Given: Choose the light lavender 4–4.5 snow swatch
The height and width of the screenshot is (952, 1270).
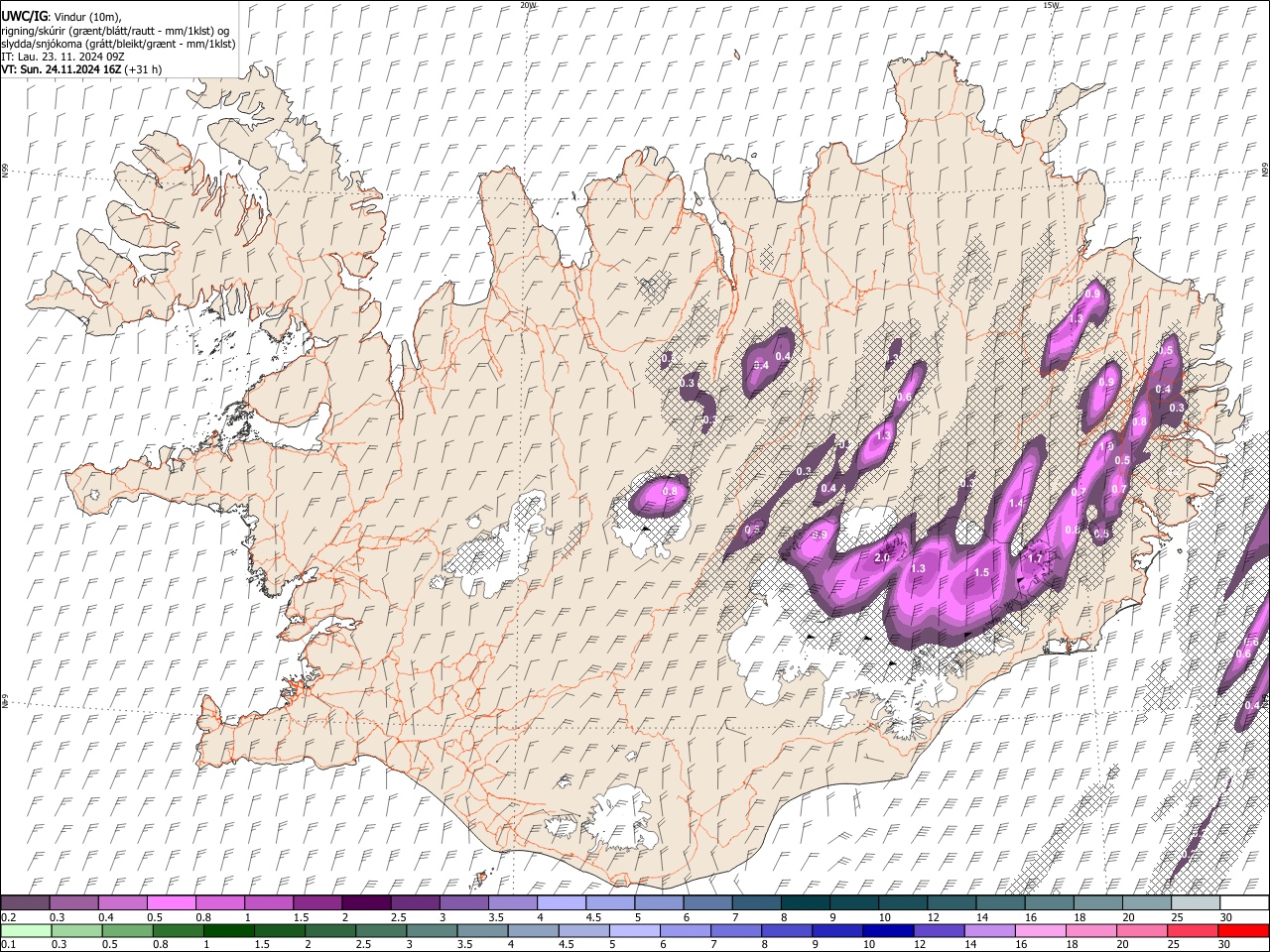Looking at the screenshot, I should [561, 902].
